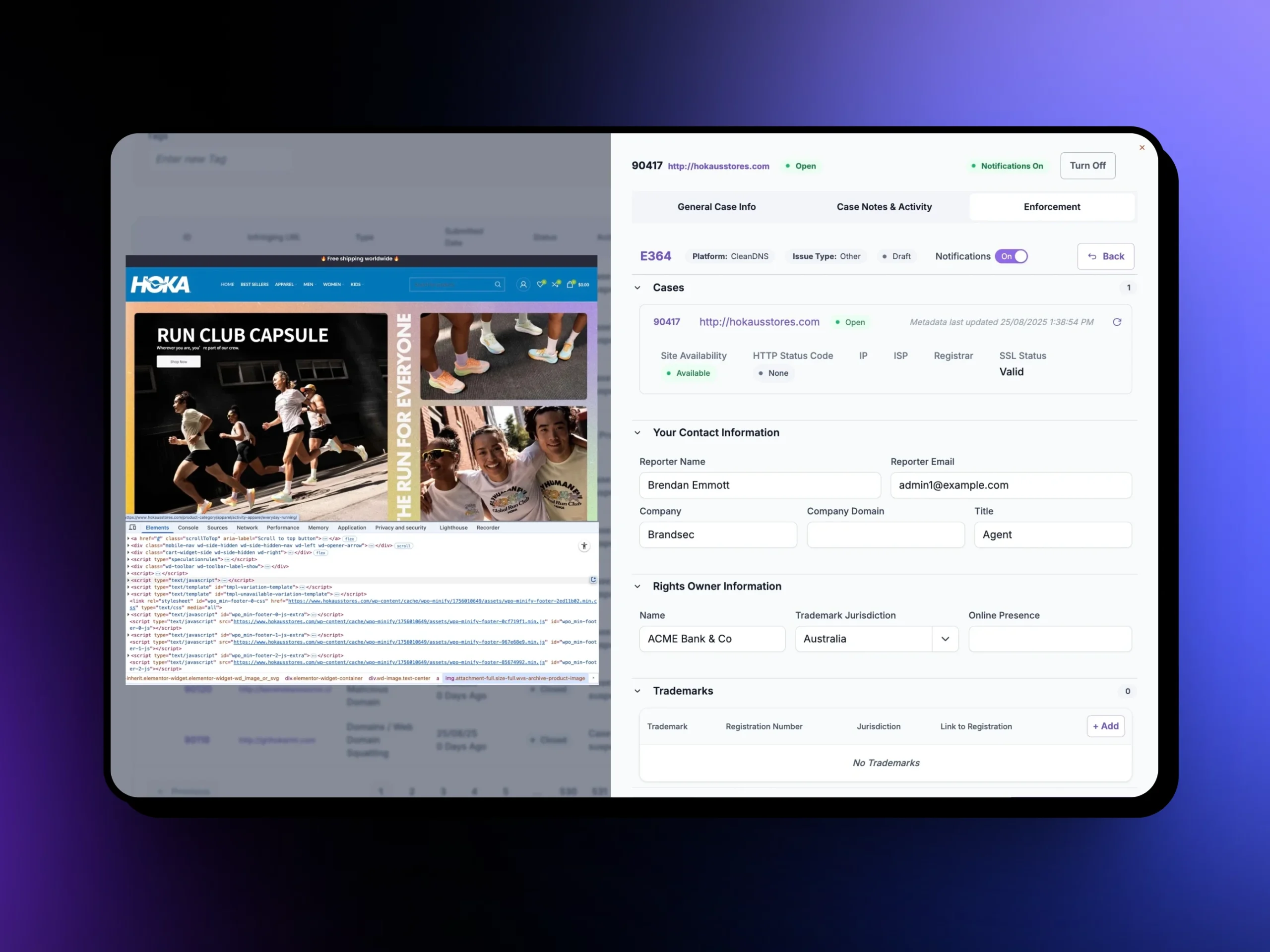Click Shop Now on Run Club Capsule banner
Screen dimensions: 1270x952
coord(179,361)
